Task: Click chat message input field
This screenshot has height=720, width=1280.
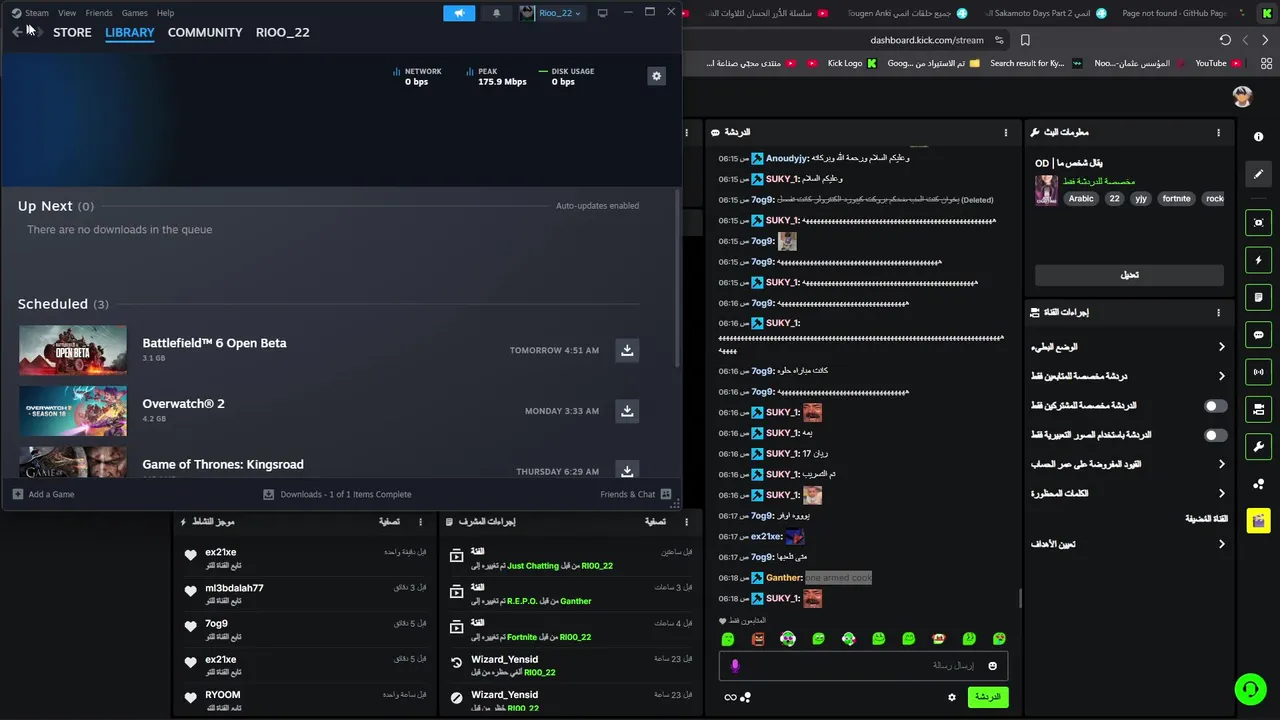Action: tap(863, 666)
